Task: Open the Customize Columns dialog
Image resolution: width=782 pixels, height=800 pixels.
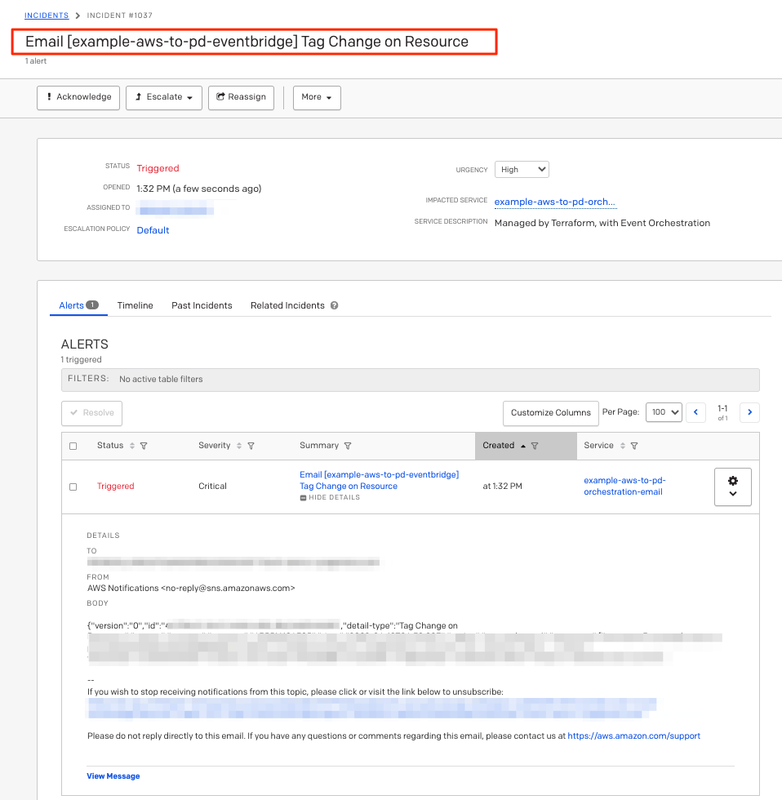Action: [550, 413]
